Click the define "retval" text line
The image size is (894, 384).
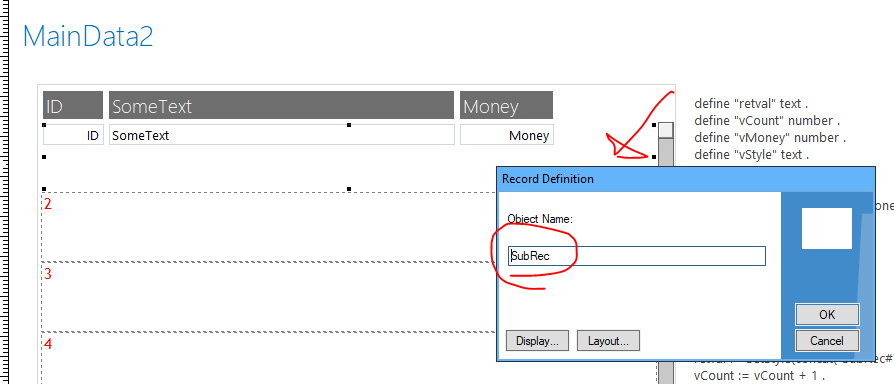point(751,104)
